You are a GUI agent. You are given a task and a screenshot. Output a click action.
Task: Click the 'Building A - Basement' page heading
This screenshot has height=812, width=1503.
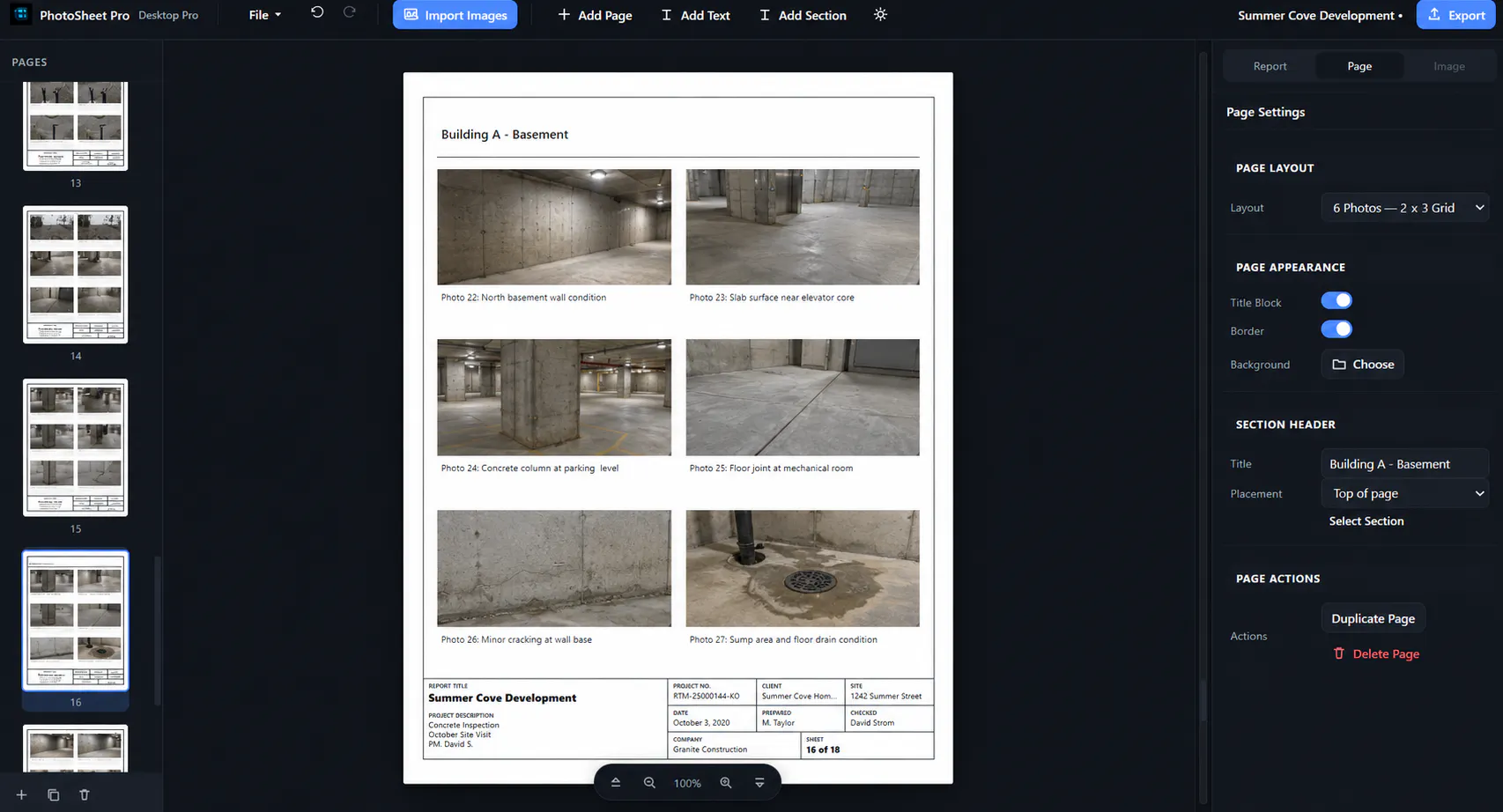505,135
